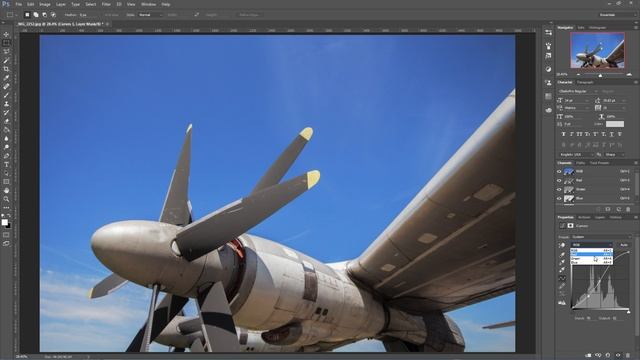Select the Hand tool
The width and height of the screenshot is (640, 360).
[6, 191]
